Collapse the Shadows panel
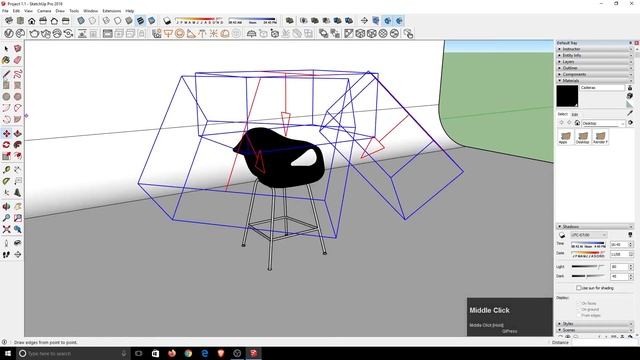 coord(595,227)
